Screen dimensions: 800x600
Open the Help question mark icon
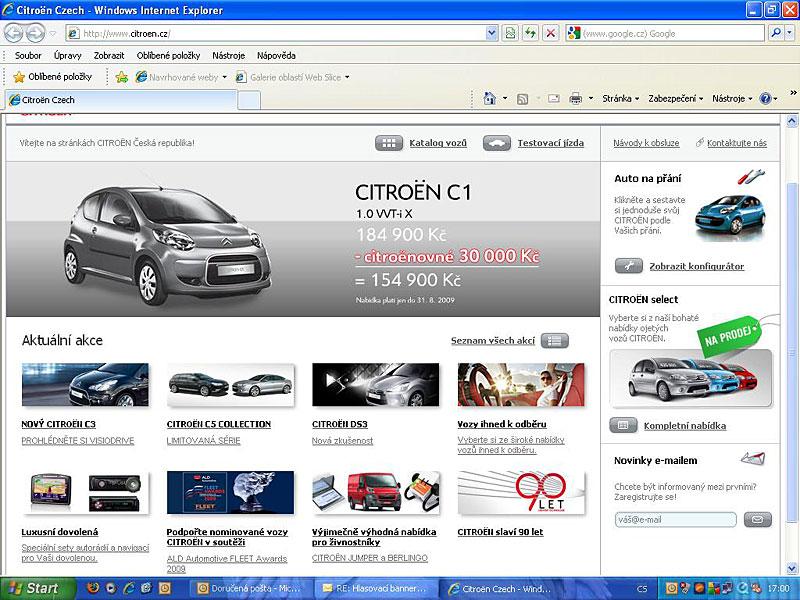[x=765, y=98]
